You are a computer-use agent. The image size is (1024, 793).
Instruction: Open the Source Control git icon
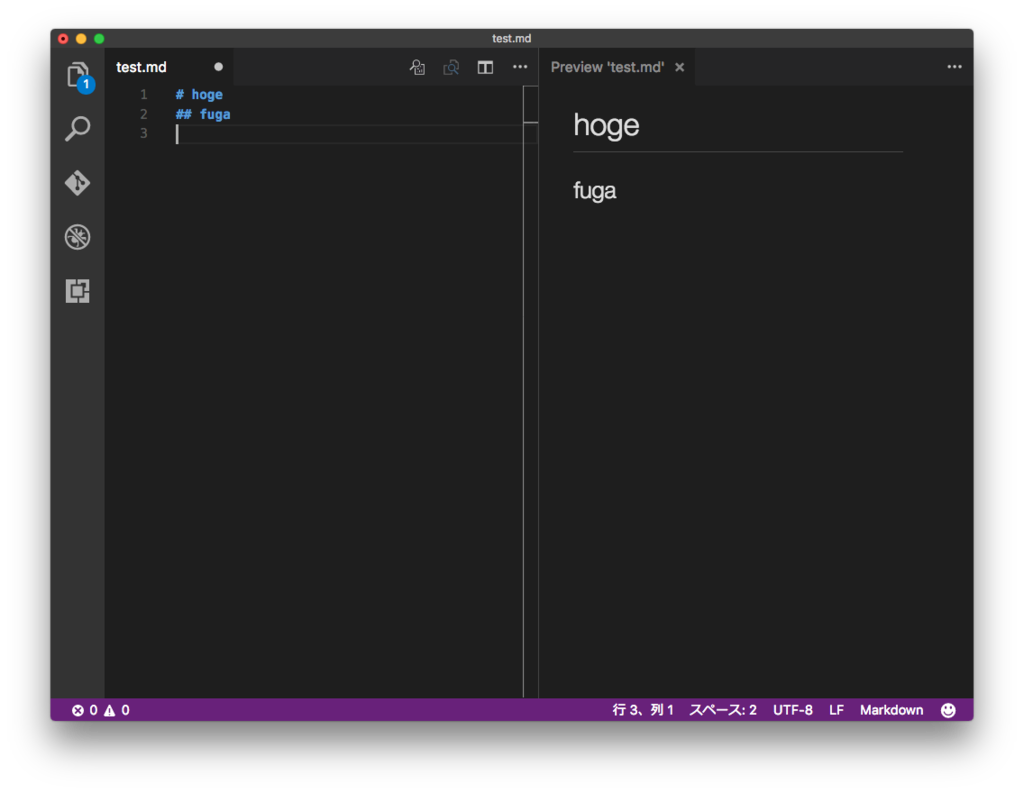[x=78, y=183]
